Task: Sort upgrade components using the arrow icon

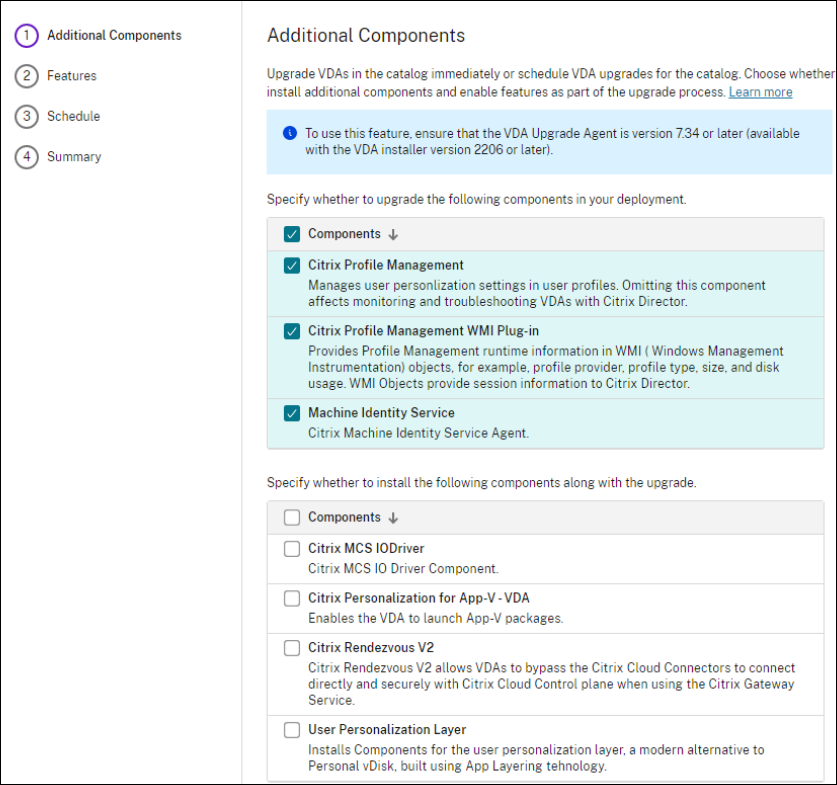Action: [x=393, y=235]
